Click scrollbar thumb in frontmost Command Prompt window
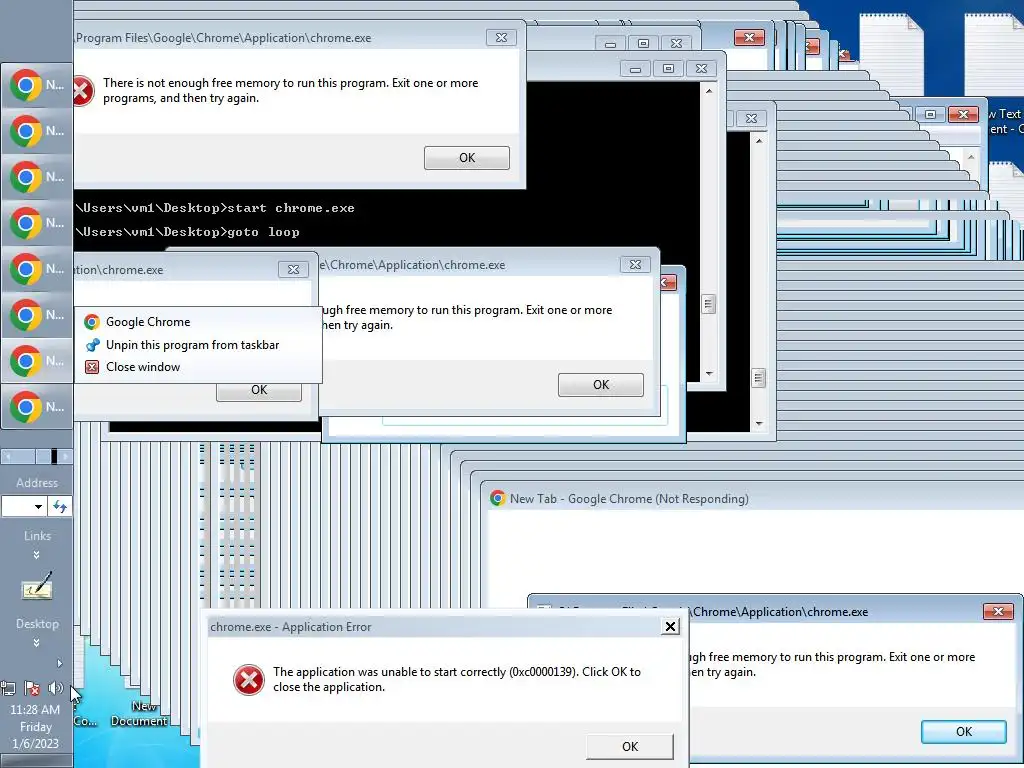1024x768 pixels. click(x=709, y=304)
